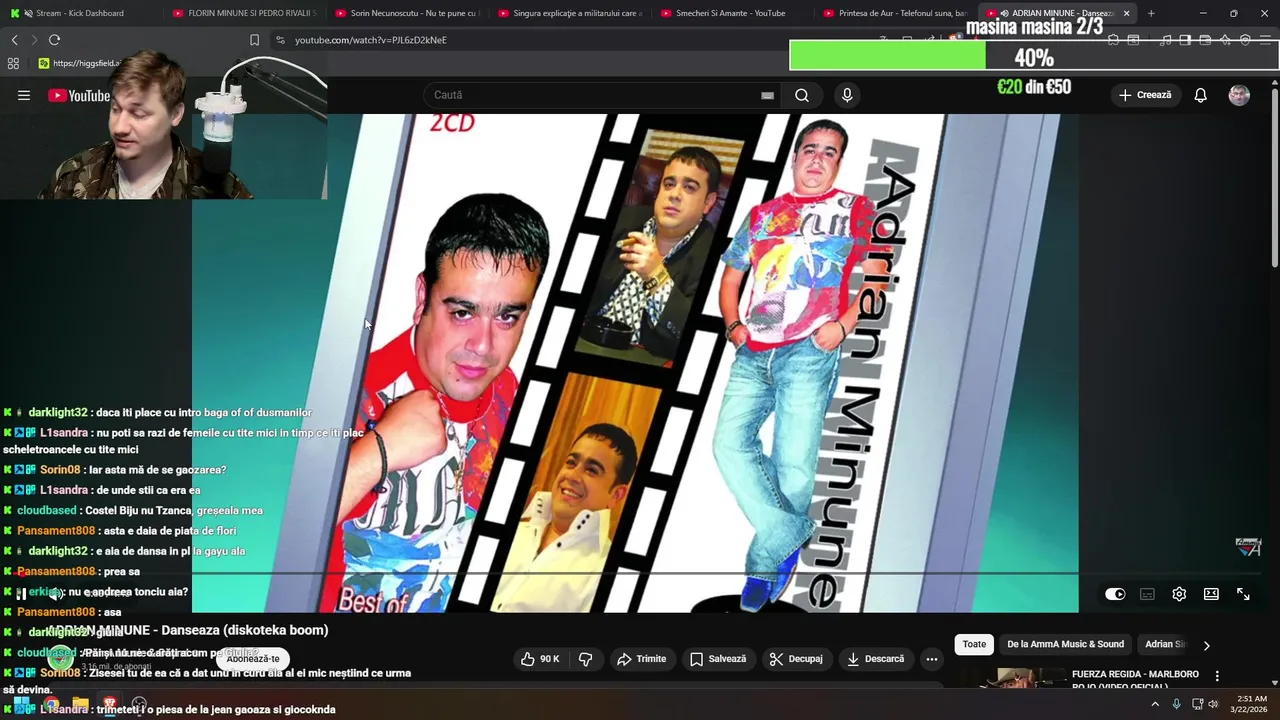Open more actions ellipsis beside Descarcă

[931, 659]
